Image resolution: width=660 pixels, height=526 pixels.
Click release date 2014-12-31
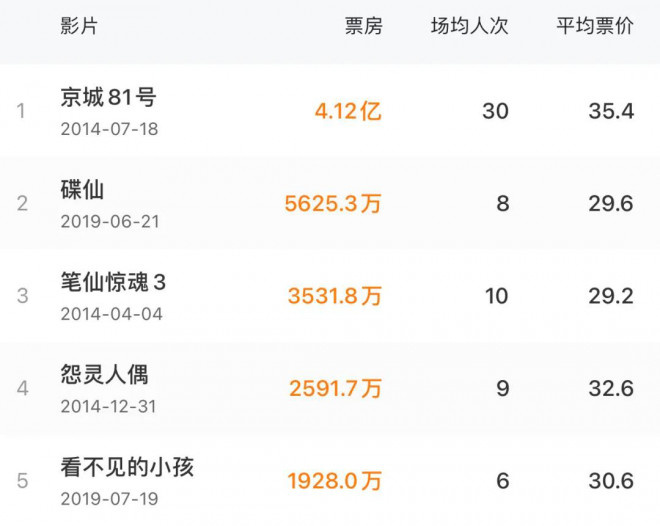tap(109, 407)
